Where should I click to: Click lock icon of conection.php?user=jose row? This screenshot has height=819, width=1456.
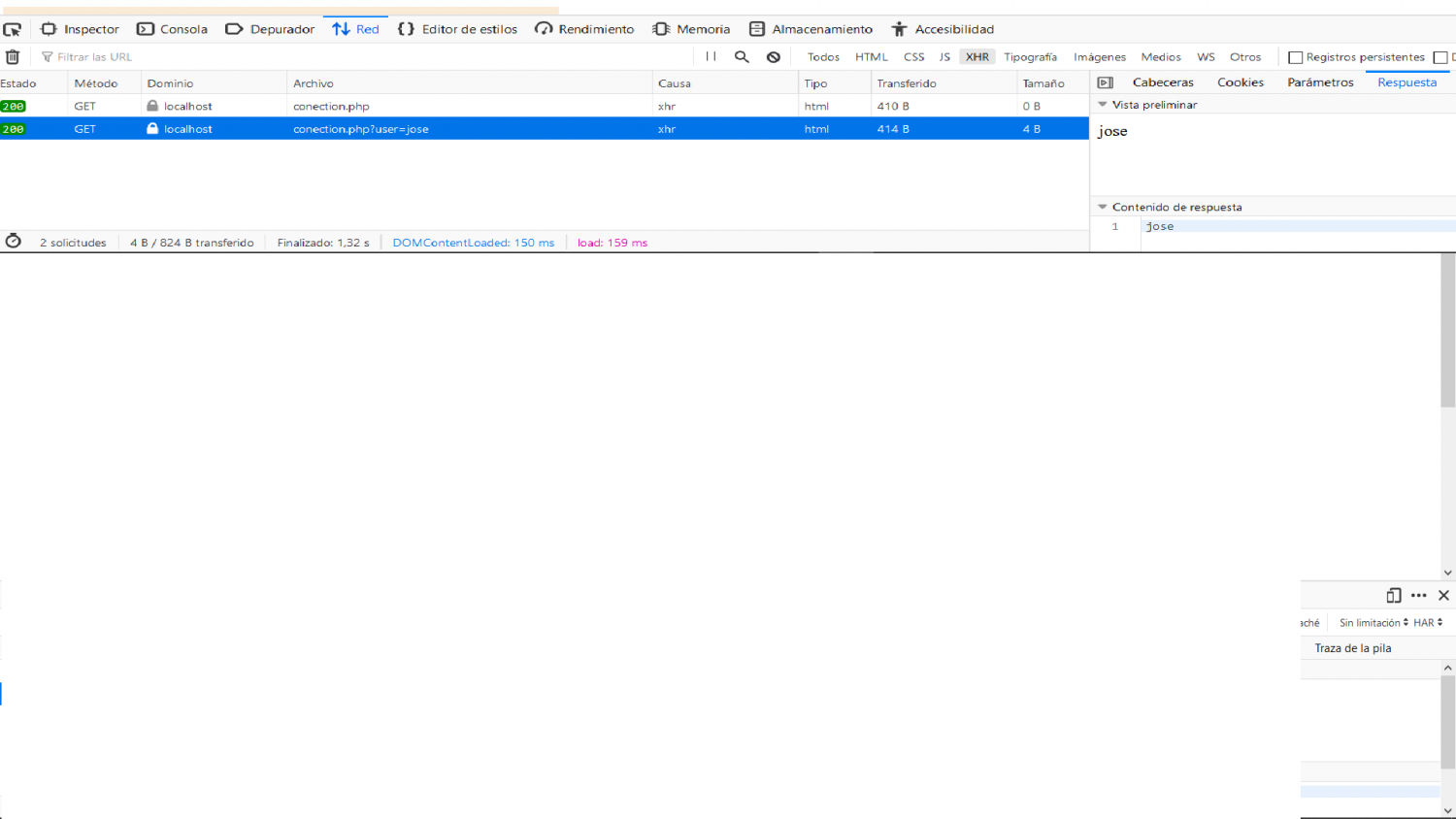tap(152, 128)
